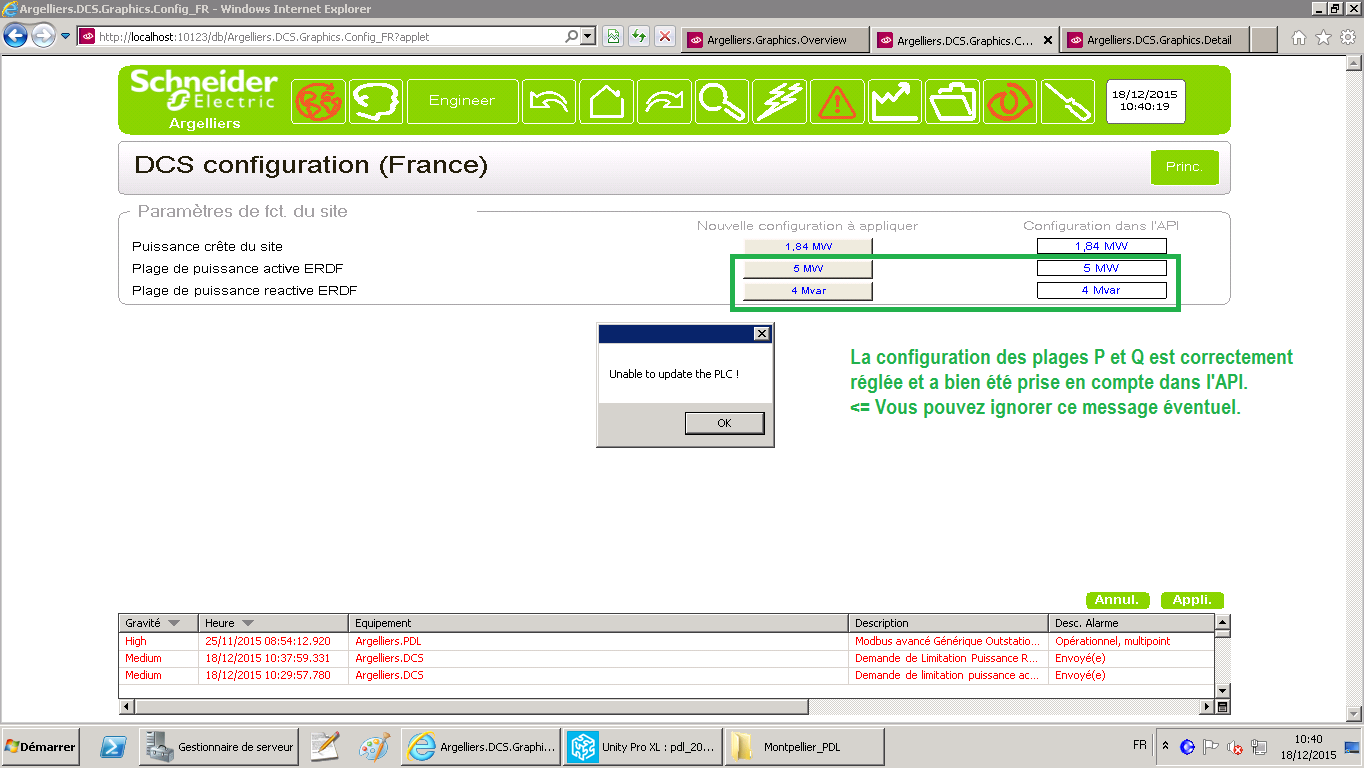Click the open folder icon in toolbar

click(952, 101)
